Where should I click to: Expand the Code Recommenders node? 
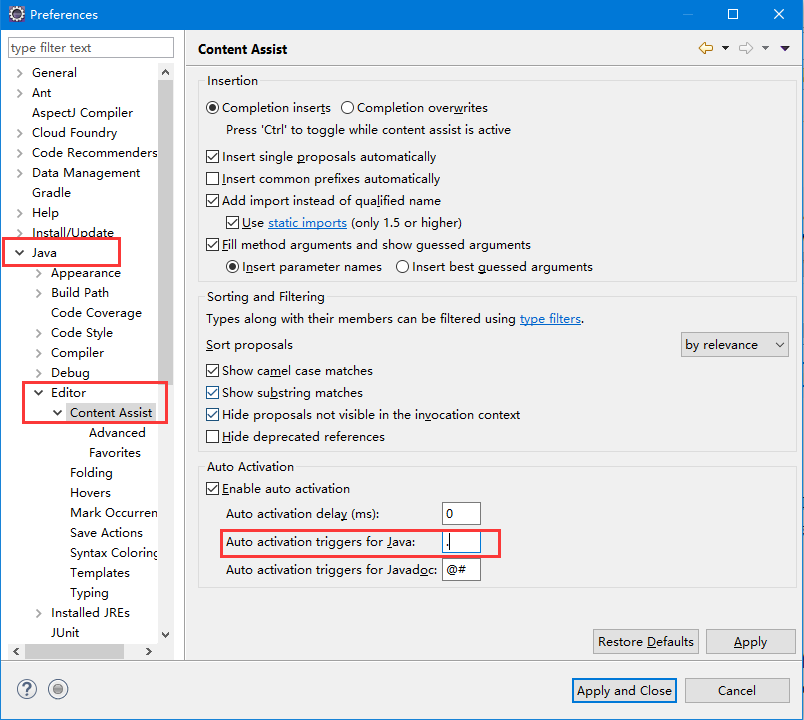click(19, 153)
